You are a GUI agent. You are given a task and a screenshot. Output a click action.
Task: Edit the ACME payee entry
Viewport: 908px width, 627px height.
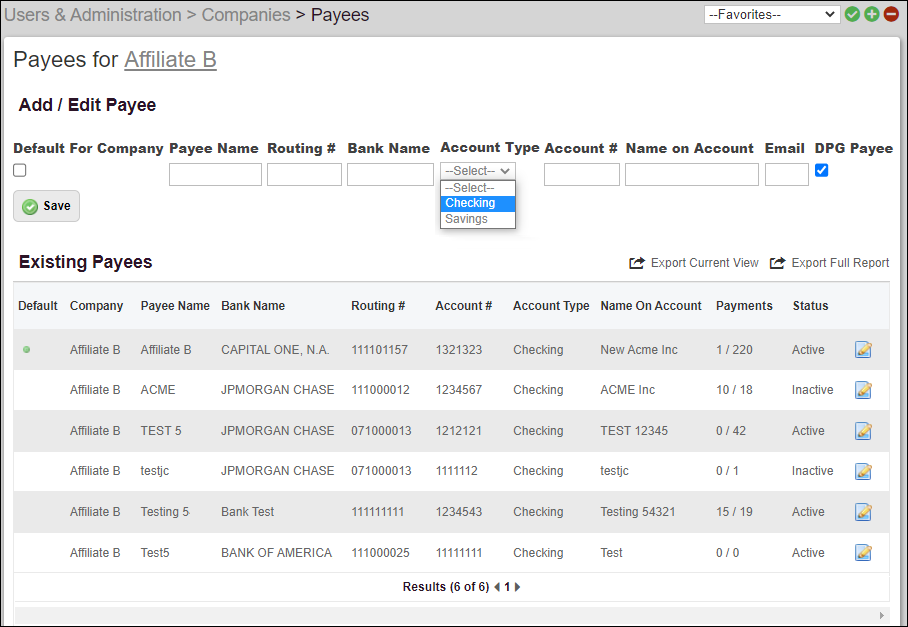tap(862, 390)
